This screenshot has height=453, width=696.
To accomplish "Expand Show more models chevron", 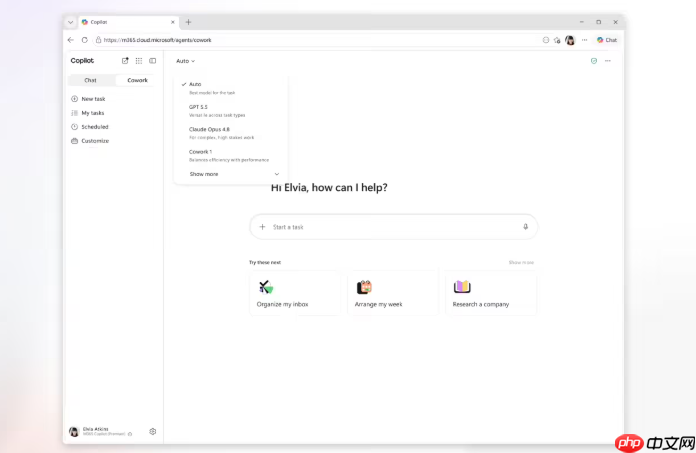I will coord(277,174).
